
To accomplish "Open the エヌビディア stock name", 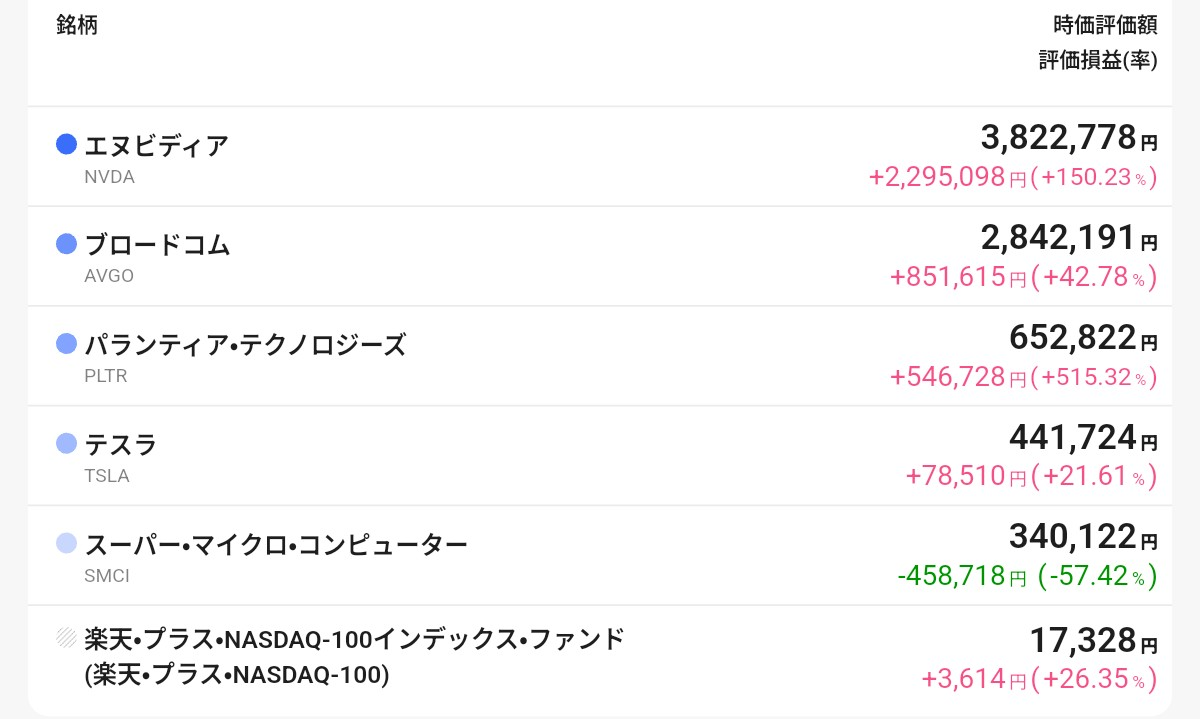I will pos(157,146).
